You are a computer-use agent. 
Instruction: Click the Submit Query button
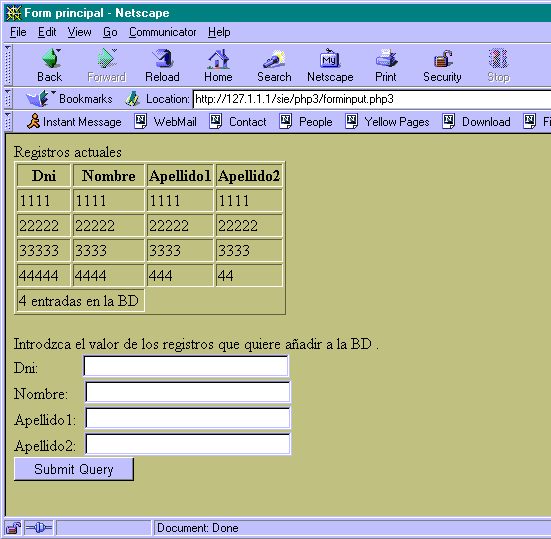(x=74, y=469)
